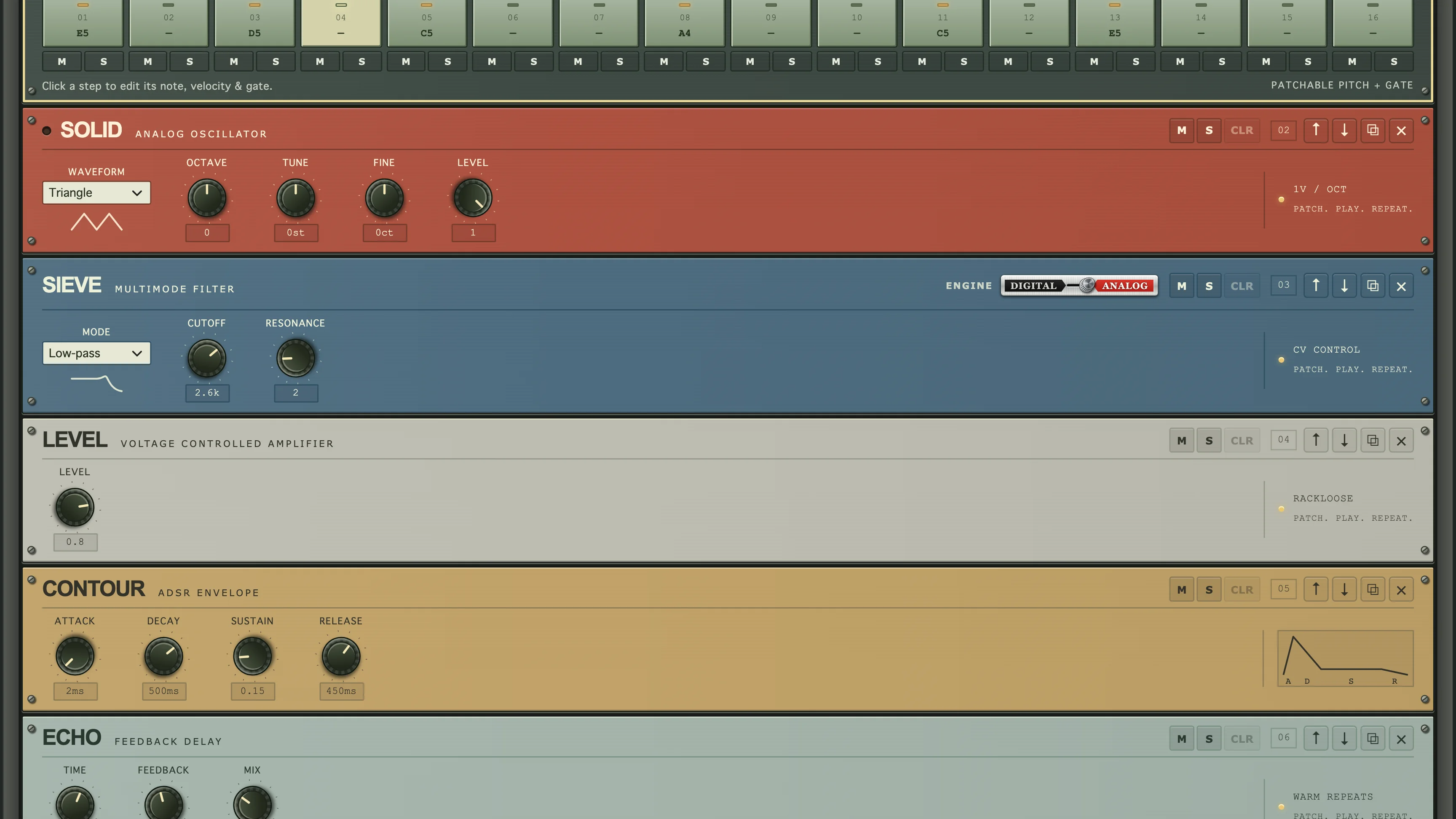Click the Release value field showing 450ms
The image size is (1456, 819).
341,691
